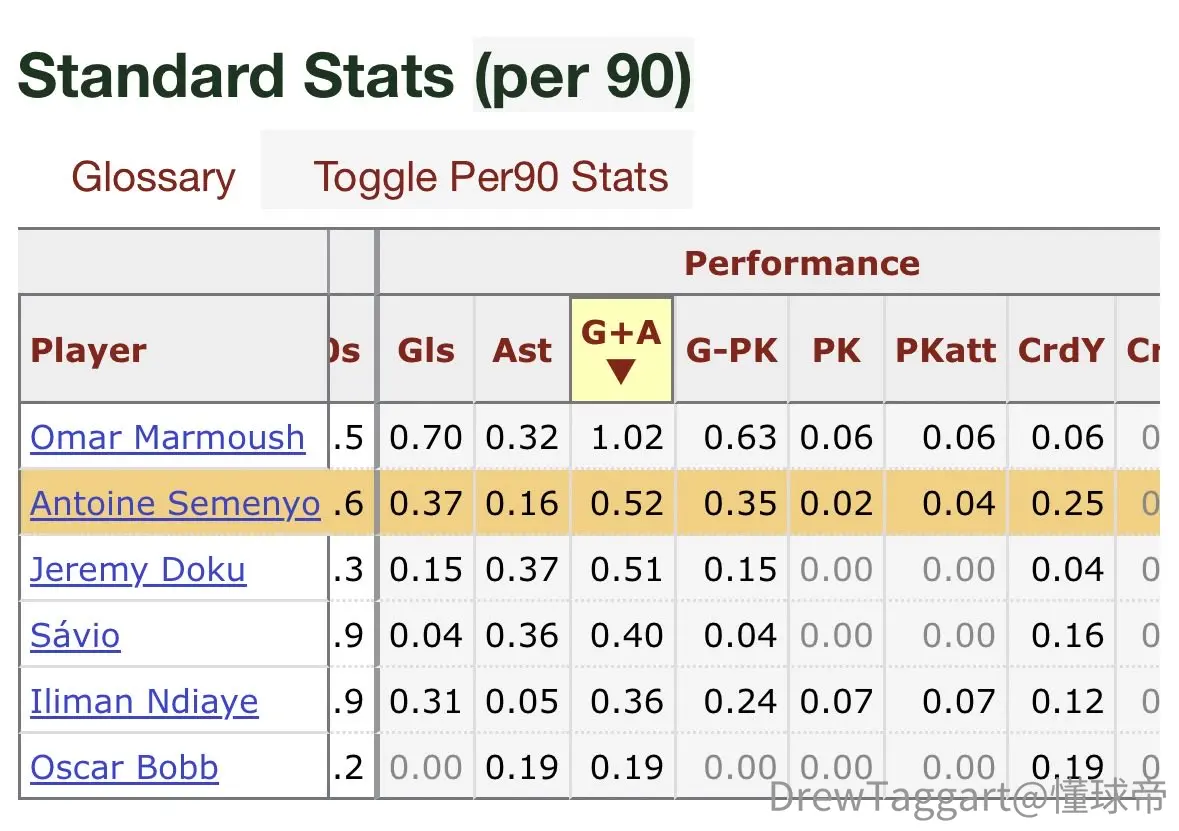This screenshot has height=831, width=1179.
Task: Sort table by G-PK column
Action: (732, 350)
